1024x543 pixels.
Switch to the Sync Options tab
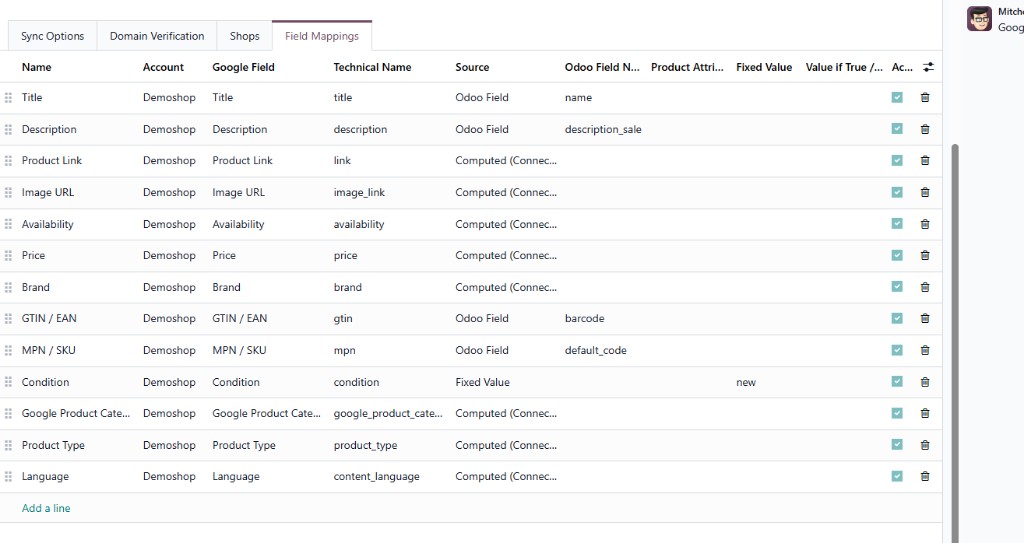(x=52, y=36)
